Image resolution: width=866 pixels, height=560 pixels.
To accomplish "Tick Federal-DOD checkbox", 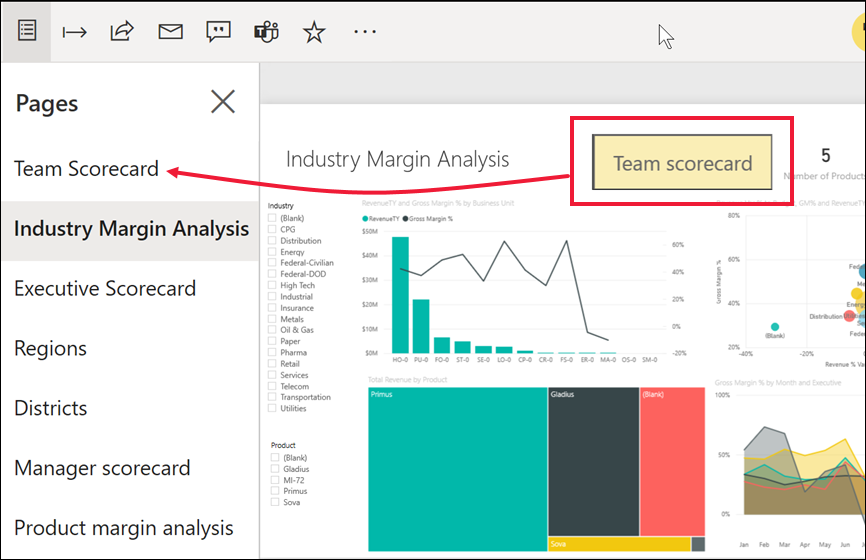I will click(x=272, y=274).
